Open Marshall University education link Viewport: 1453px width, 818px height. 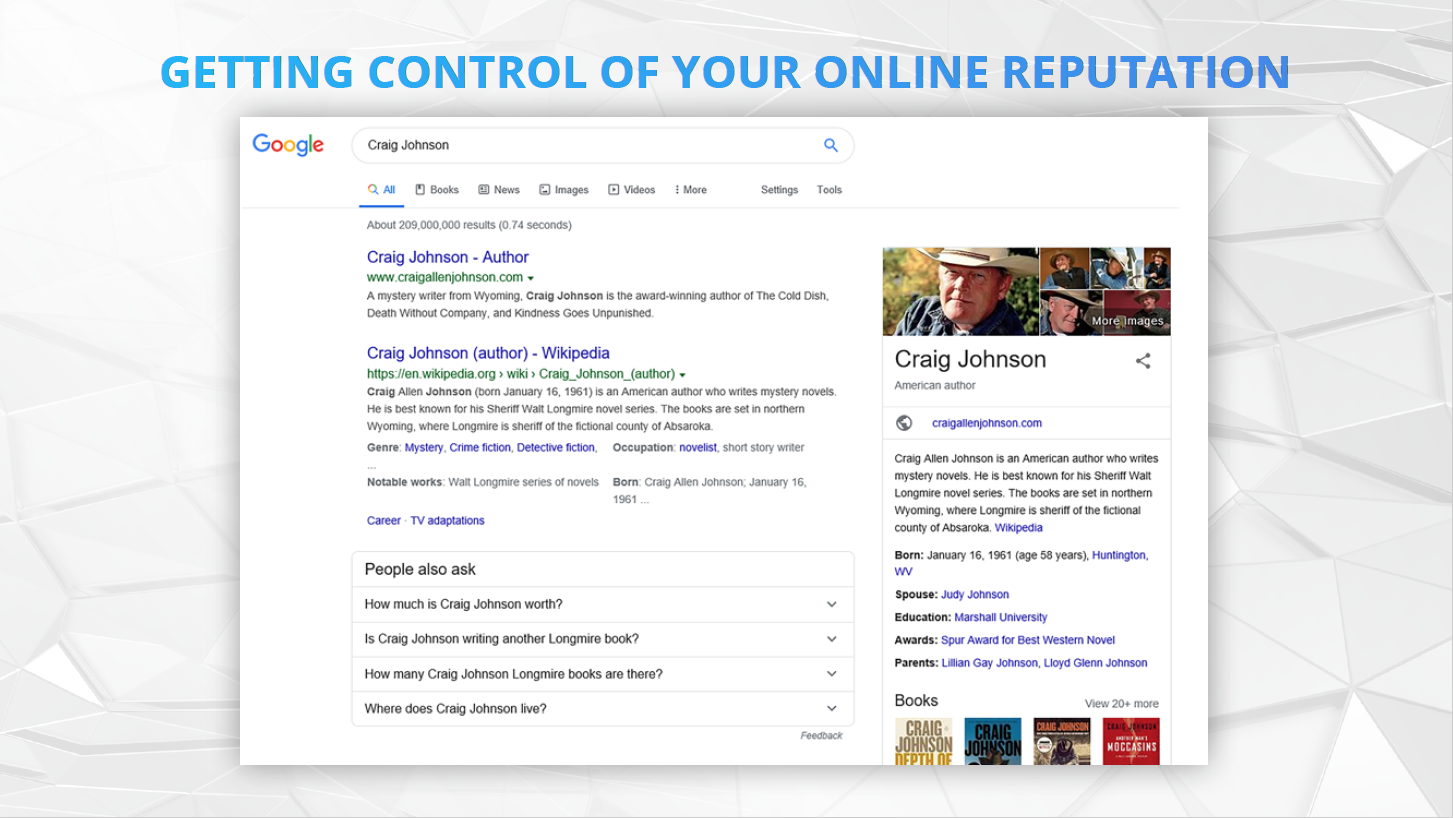click(1001, 618)
